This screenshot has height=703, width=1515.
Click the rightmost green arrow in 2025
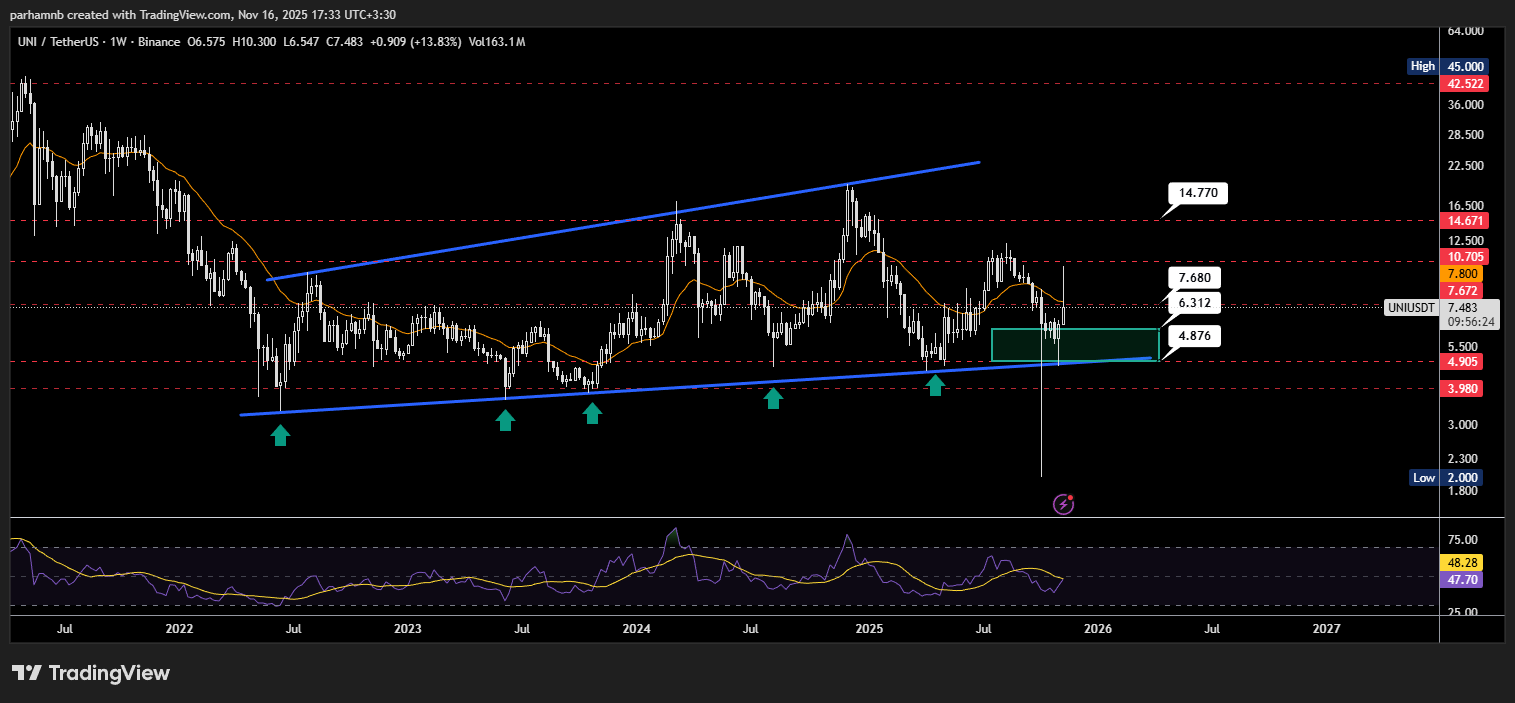935,384
